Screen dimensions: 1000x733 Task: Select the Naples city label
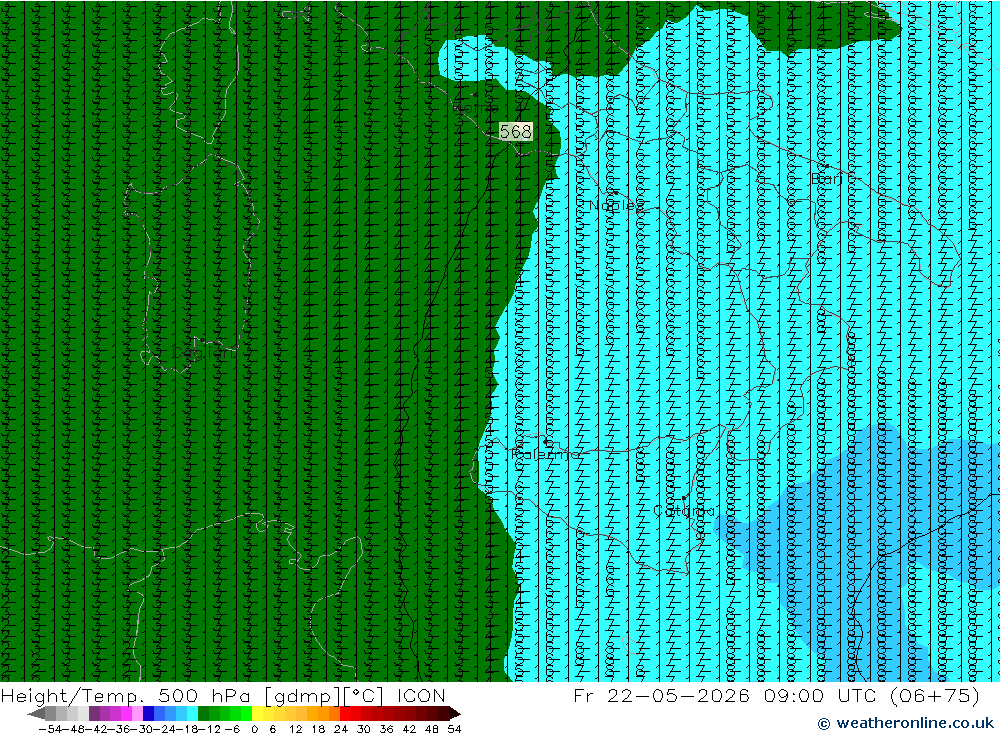click(x=617, y=205)
